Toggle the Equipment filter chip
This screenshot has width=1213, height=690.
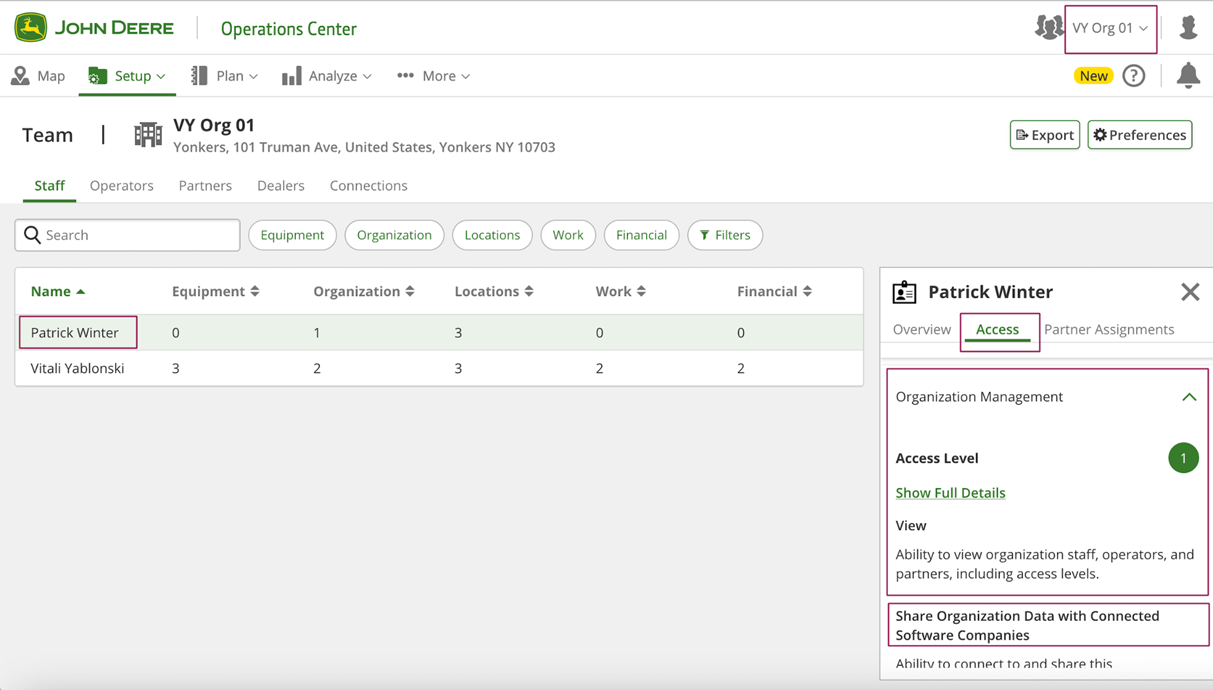click(292, 235)
